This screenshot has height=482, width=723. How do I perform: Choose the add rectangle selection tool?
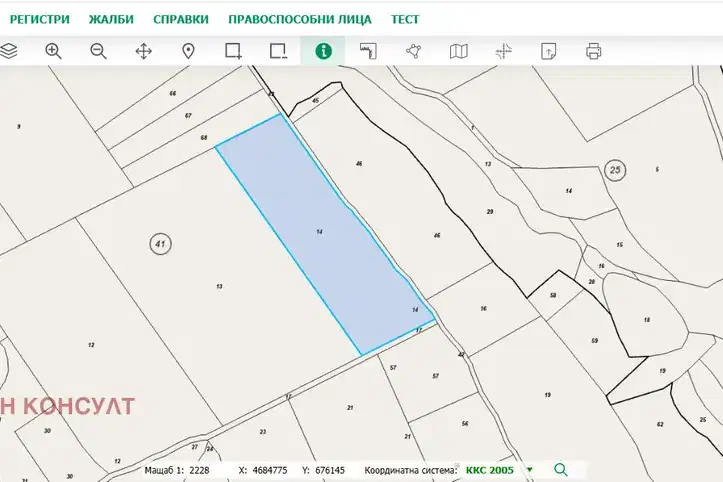coord(233,51)
